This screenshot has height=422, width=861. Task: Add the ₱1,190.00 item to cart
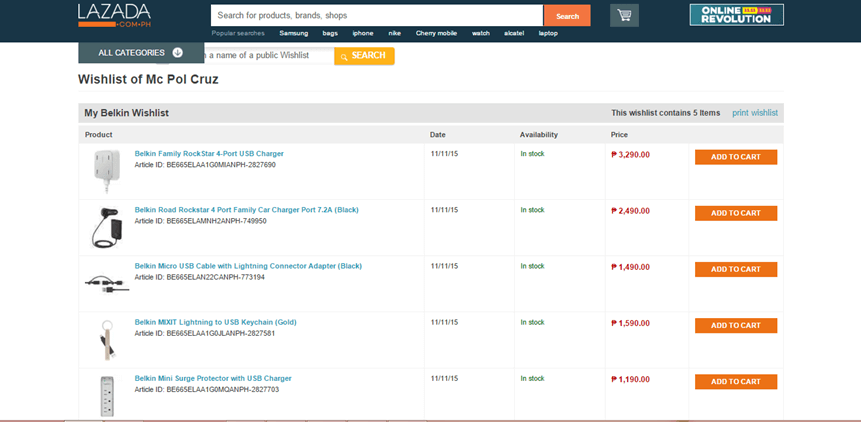pos(736,382)
